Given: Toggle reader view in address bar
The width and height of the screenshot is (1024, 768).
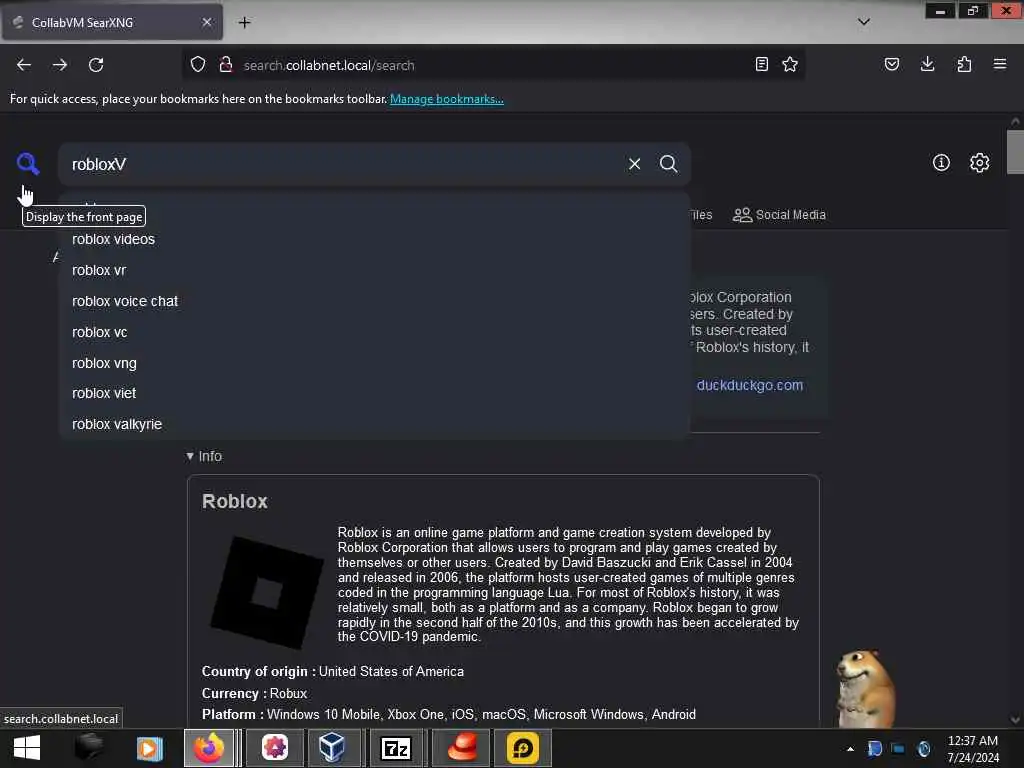Looking at the screenshot, I should pyautogui.click(x=761, y=64).
